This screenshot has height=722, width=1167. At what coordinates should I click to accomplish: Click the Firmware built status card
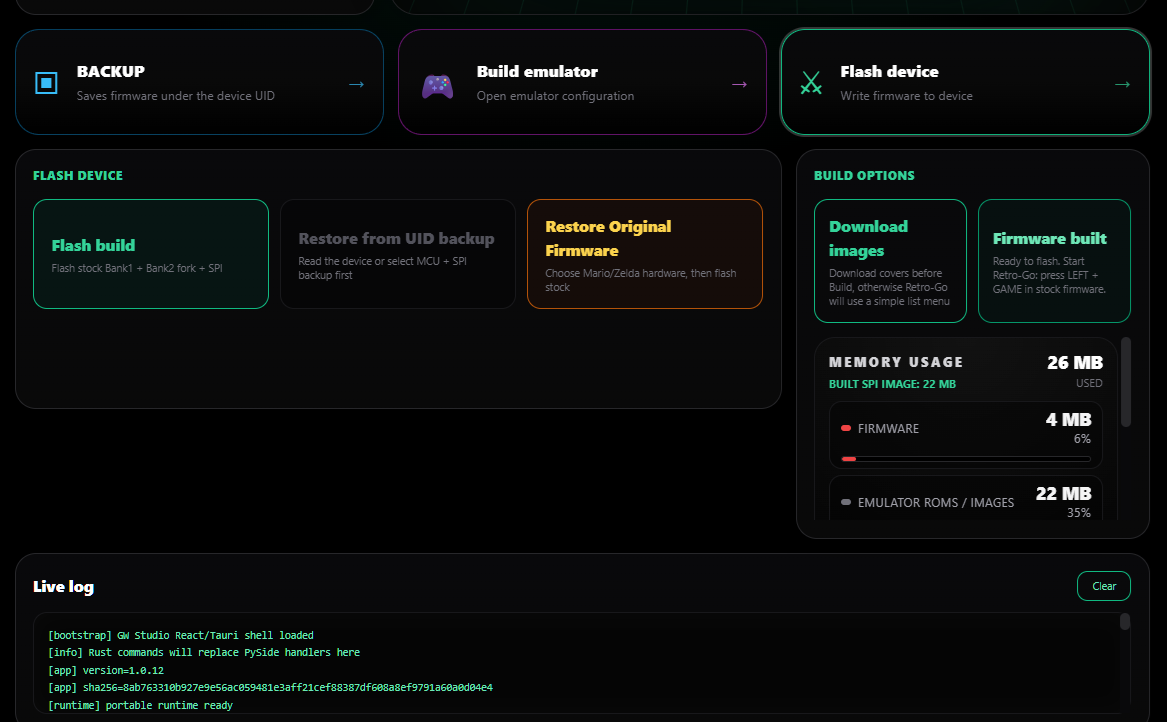pyautogui.click(x=1054, y=261)
